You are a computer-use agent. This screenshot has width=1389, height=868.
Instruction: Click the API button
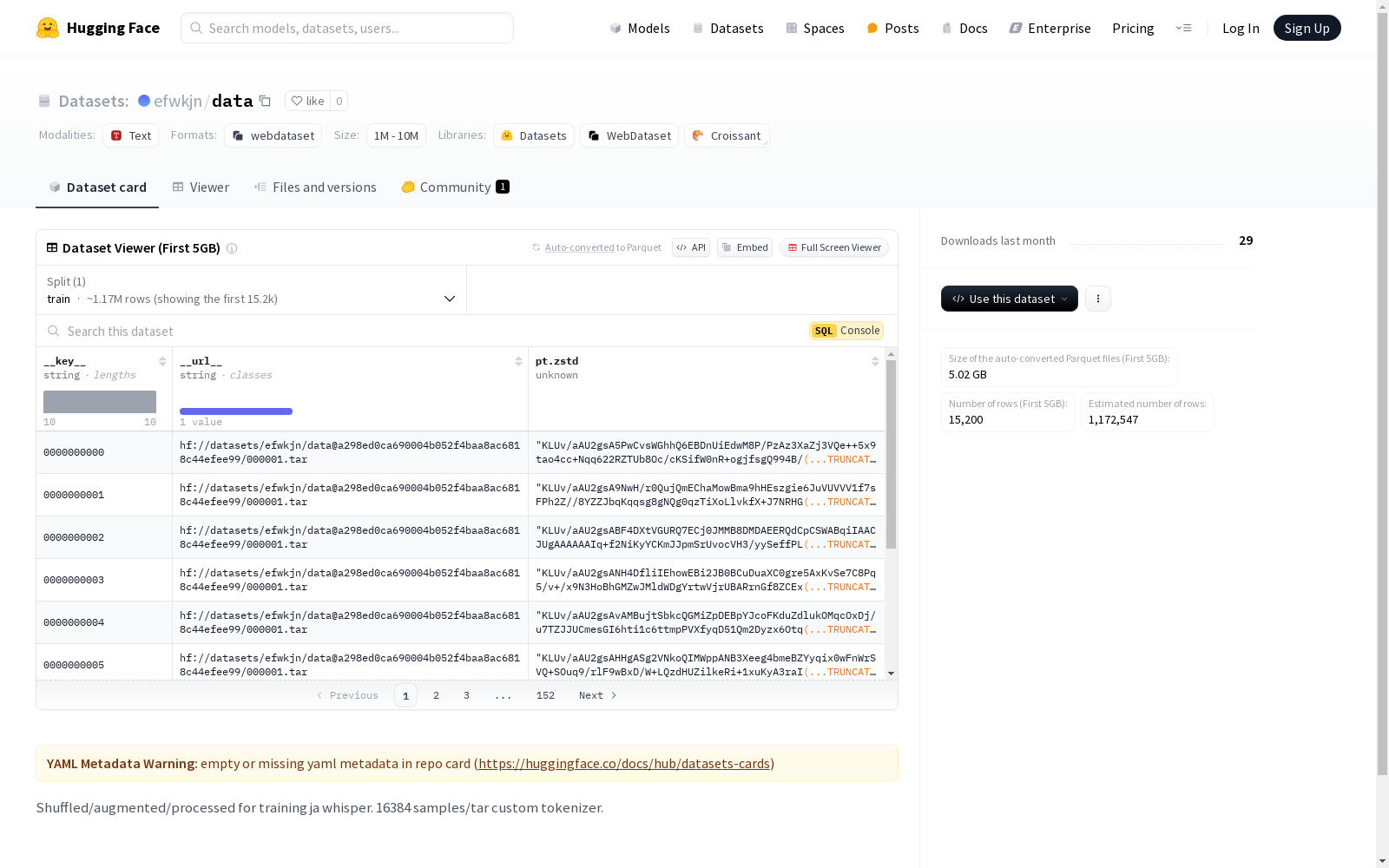point(691,247)
